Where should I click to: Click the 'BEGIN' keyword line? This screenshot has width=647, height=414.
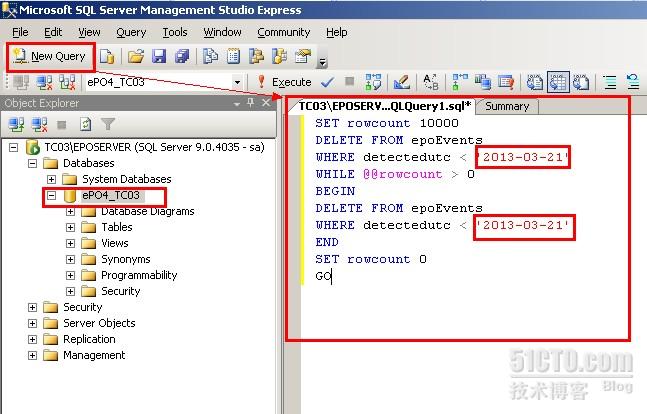[335, 191]
